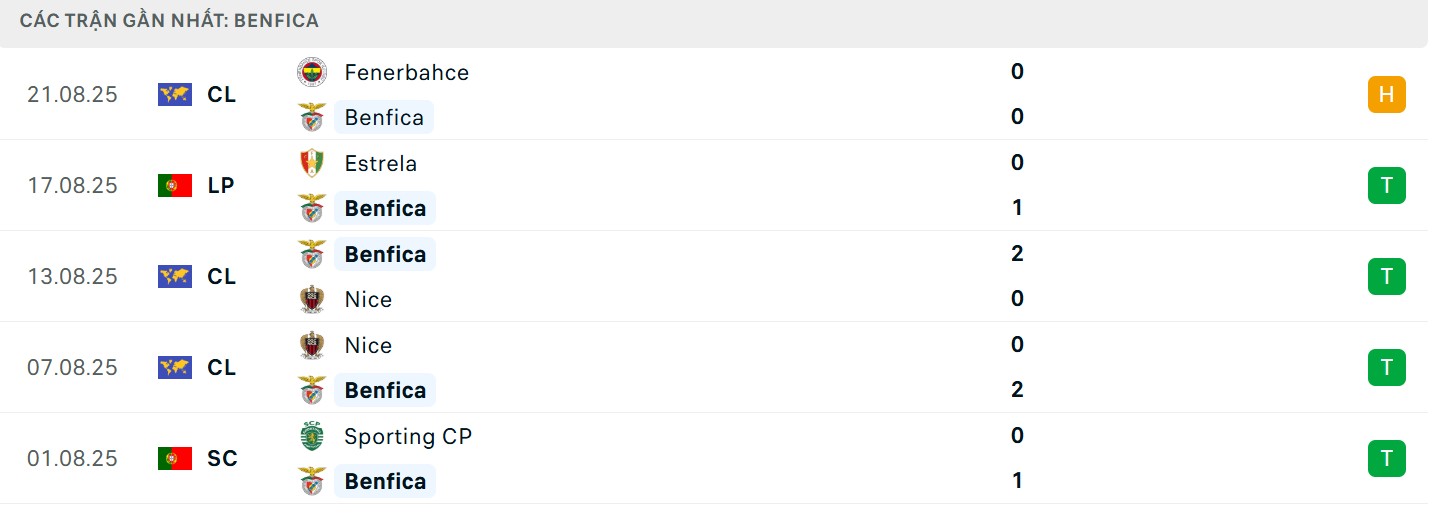This screenshot has height=526, width=1450.
Task: Click the Sporting CP club crest icon
Action: (x=312, y=436)
